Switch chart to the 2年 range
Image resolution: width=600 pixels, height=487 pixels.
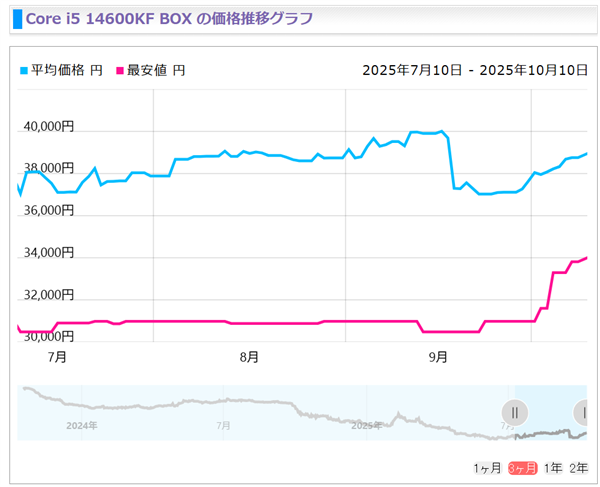(579, 468)
